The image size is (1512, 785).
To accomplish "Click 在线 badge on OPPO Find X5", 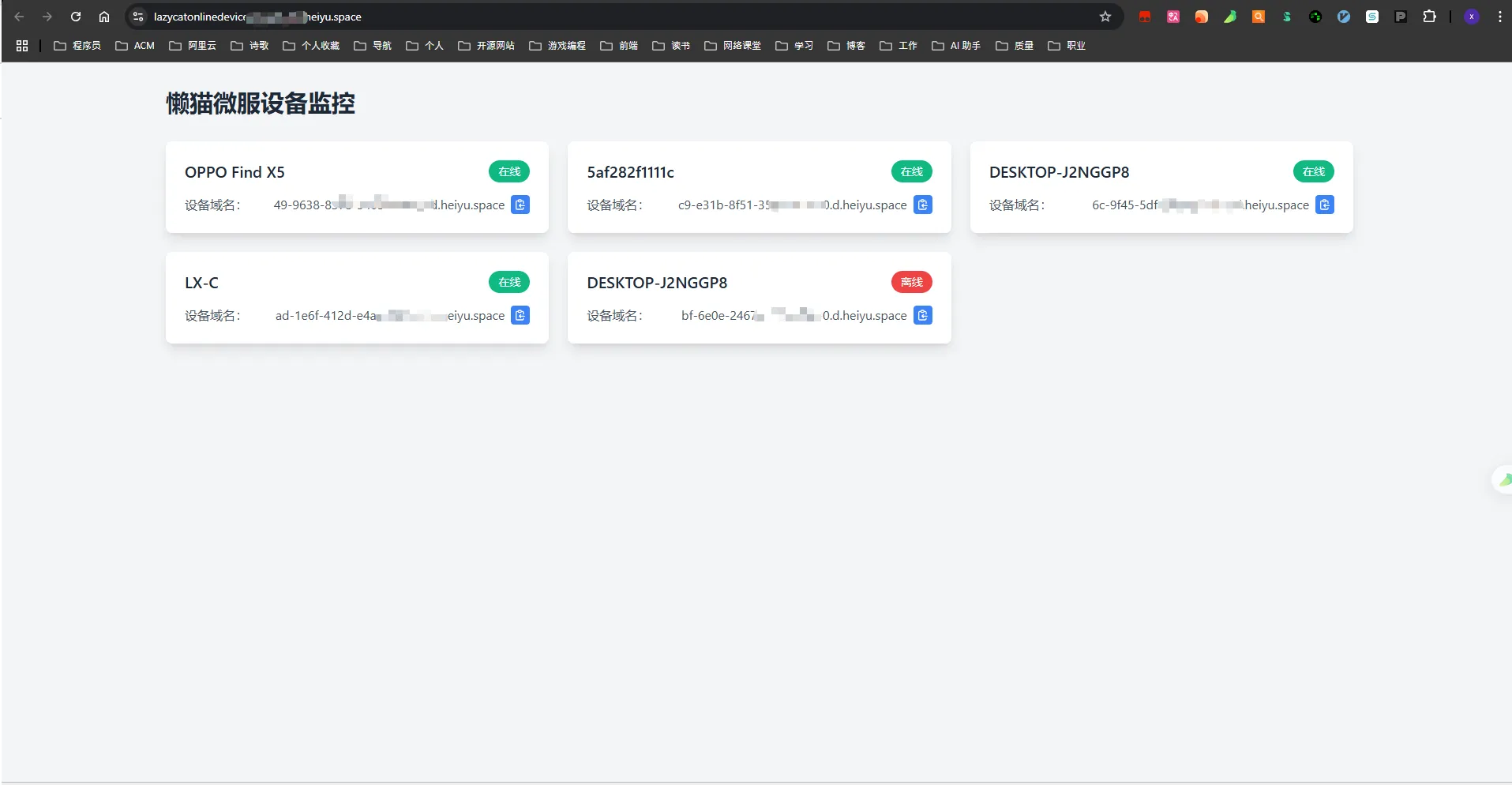I will [x=509, y=171].
